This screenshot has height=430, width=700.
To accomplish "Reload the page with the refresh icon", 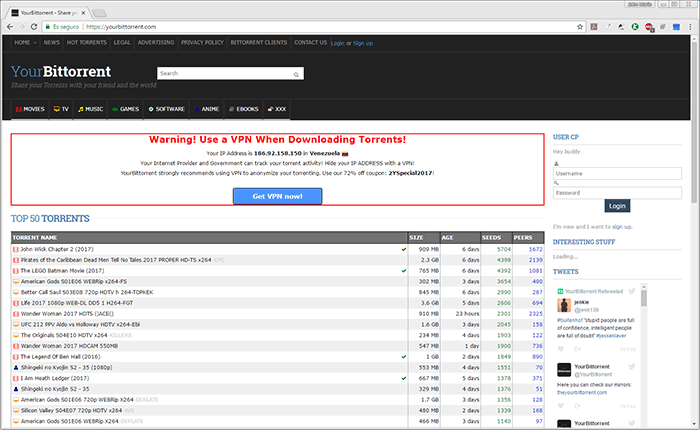I will coord(34,27).
